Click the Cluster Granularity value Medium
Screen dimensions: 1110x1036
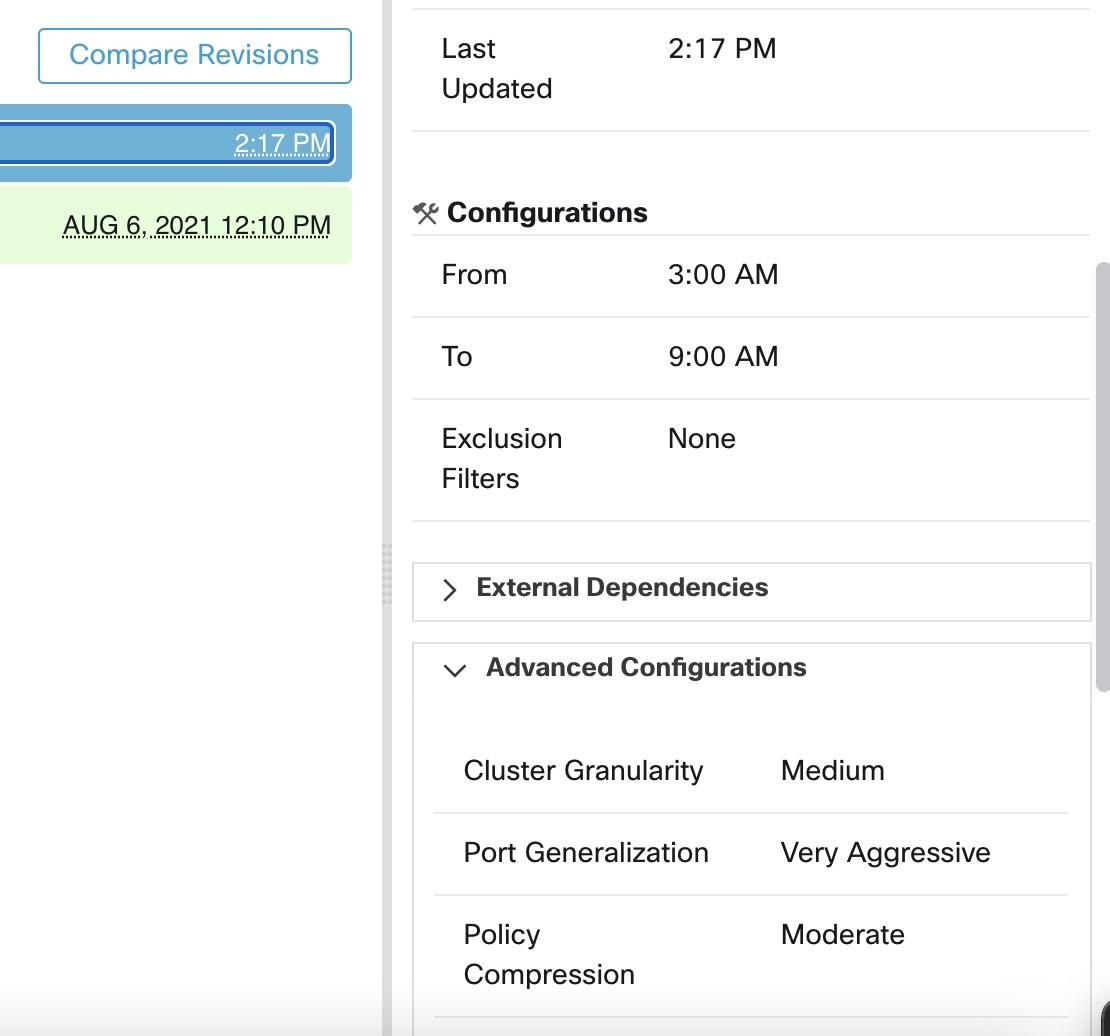tap(832, 771)
